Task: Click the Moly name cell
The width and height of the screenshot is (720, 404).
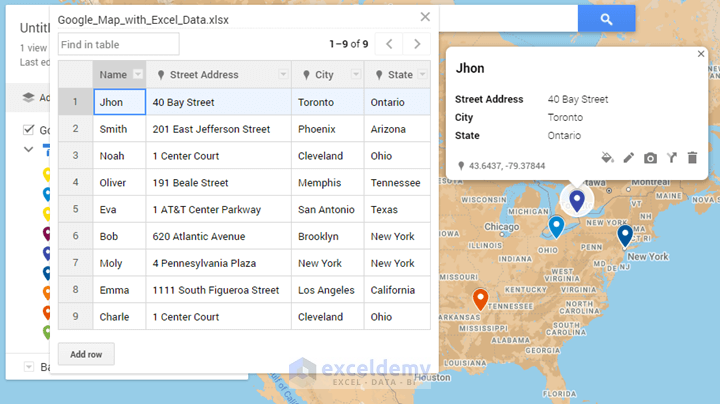Action: [119, 263]
